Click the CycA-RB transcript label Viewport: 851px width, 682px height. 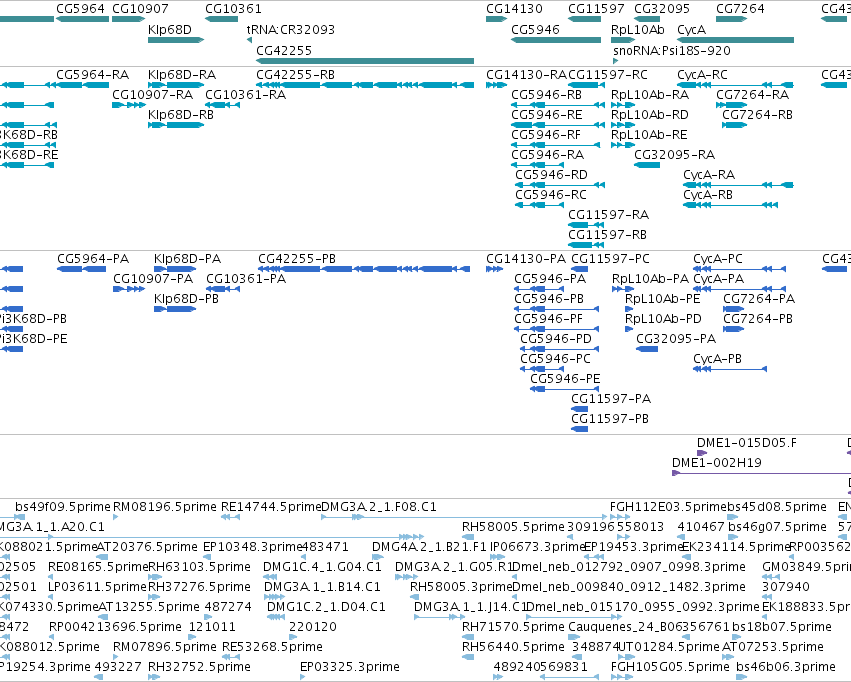click(708, 195)
